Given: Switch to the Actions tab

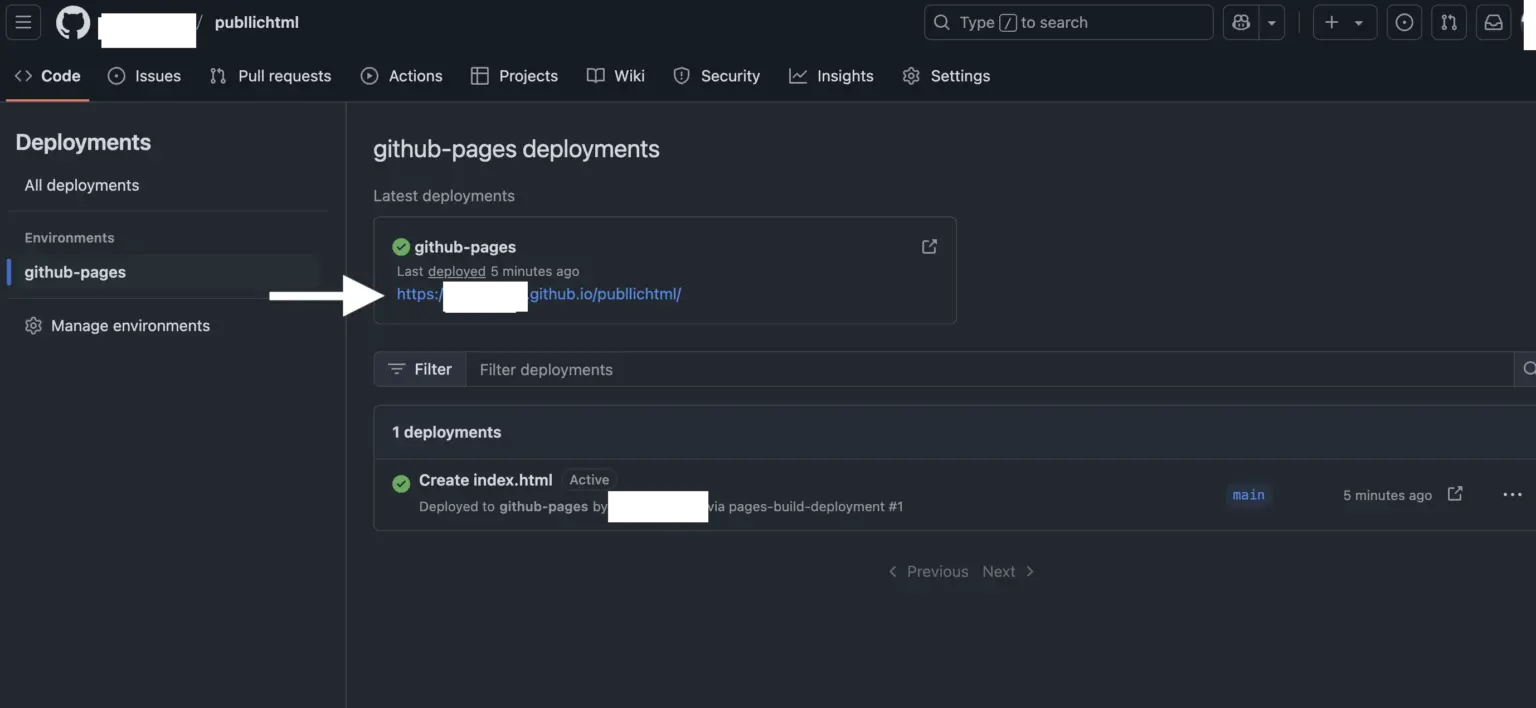Looking at the screenshot, I should [x=402, y=75].
